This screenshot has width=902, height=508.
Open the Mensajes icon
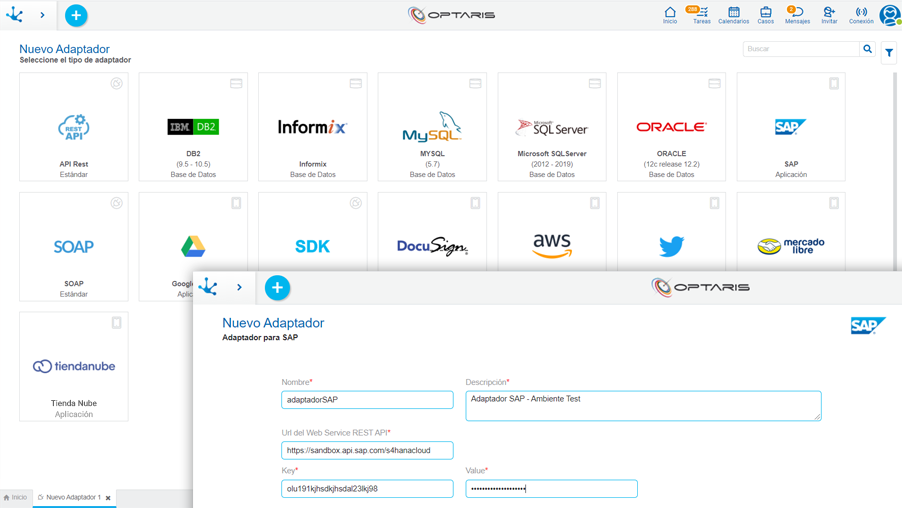[797, 15]
